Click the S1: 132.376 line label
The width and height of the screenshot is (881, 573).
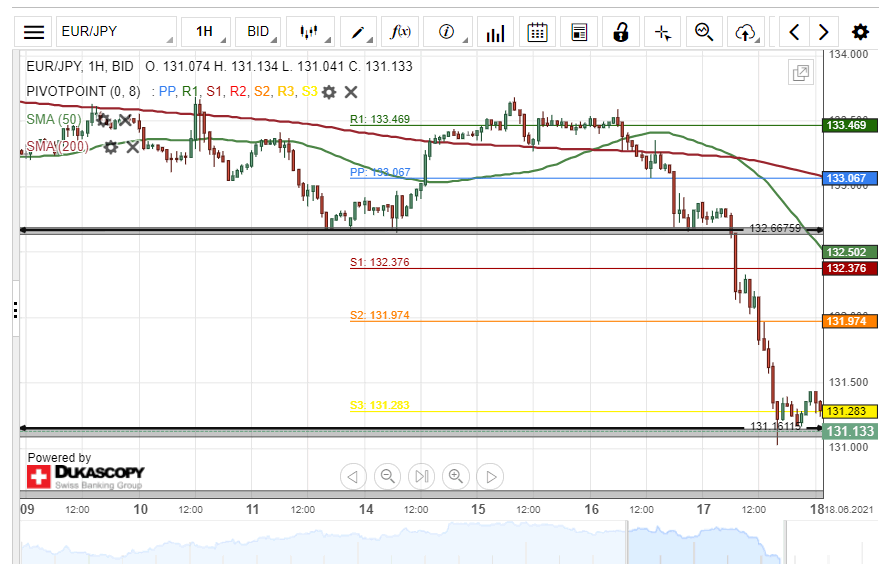380,262
